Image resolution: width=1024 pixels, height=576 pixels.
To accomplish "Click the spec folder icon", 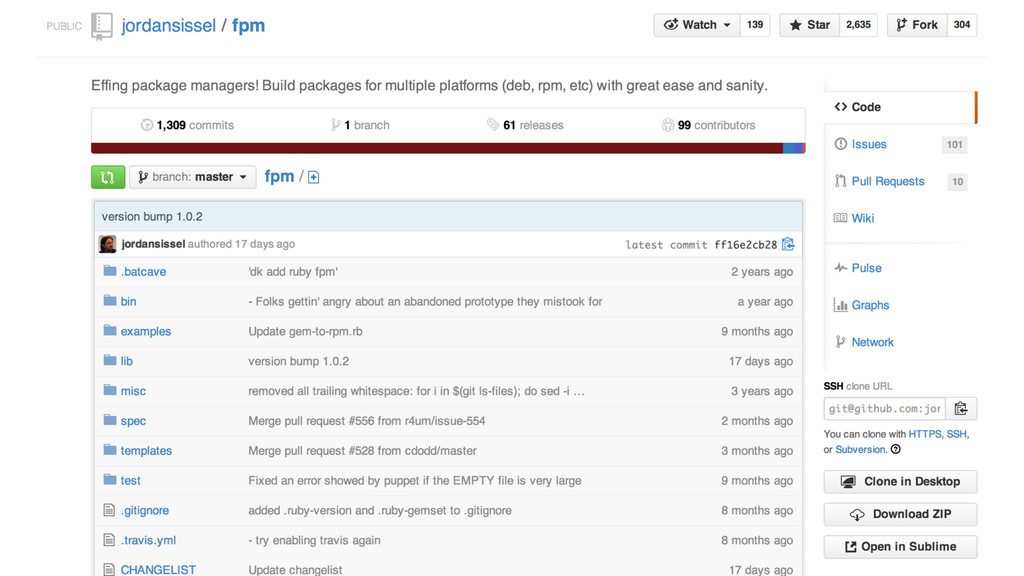I will click(x=110, y=420).
